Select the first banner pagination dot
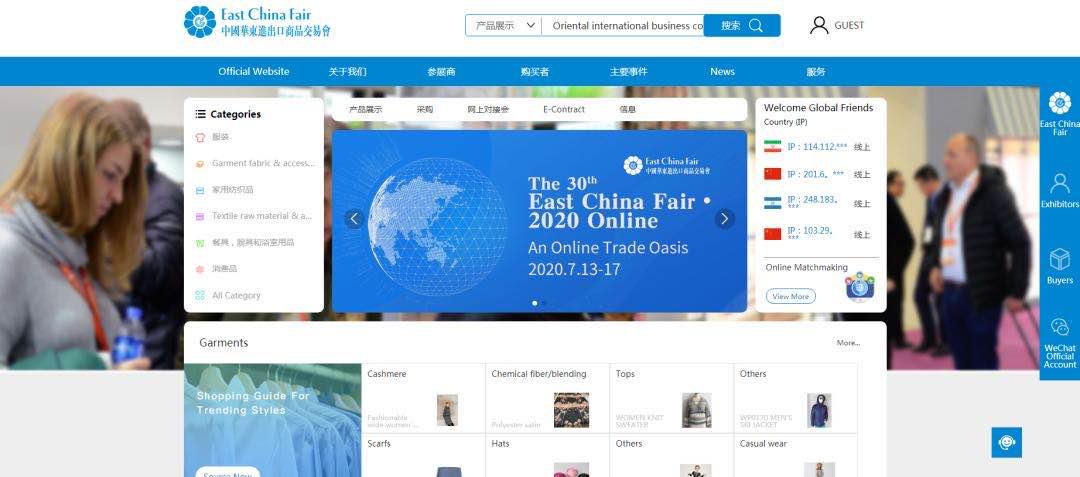The image size is (1080, 477). coord(535,303)
